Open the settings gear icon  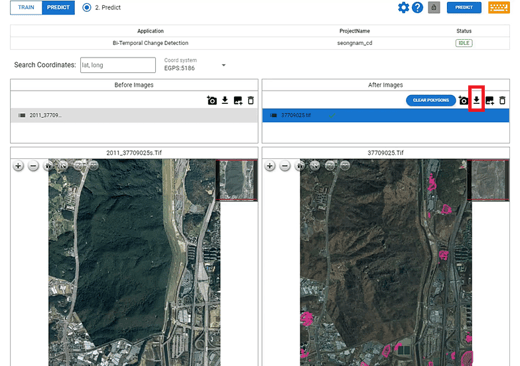point(403,7)
